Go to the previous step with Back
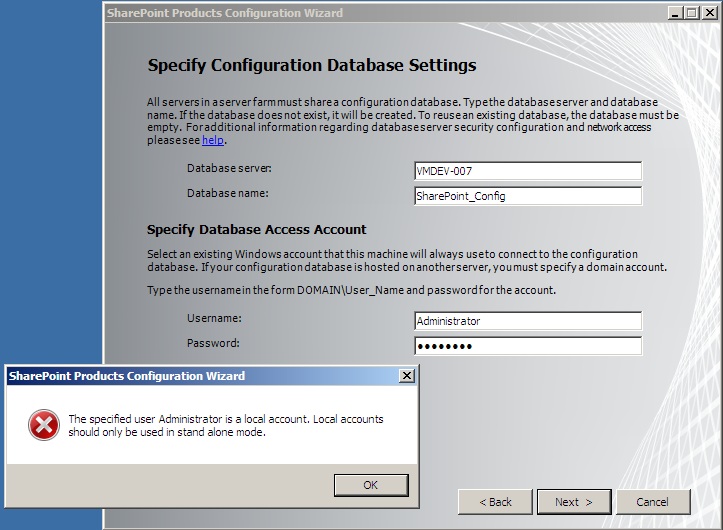This screenshot has height=530, width=723. (495, 502)
